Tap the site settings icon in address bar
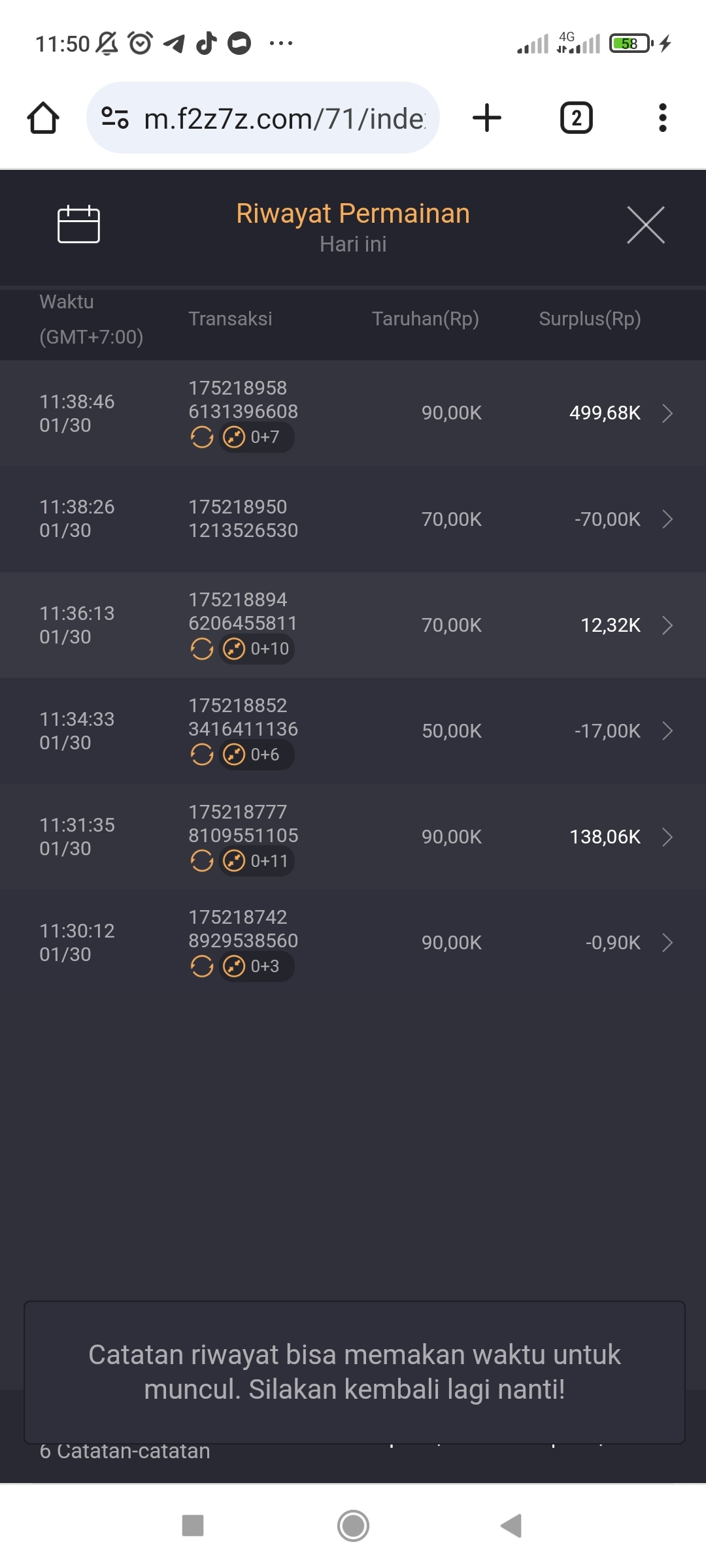The width and height of the screenshot is (706, 1568). [x=115, y=118]
